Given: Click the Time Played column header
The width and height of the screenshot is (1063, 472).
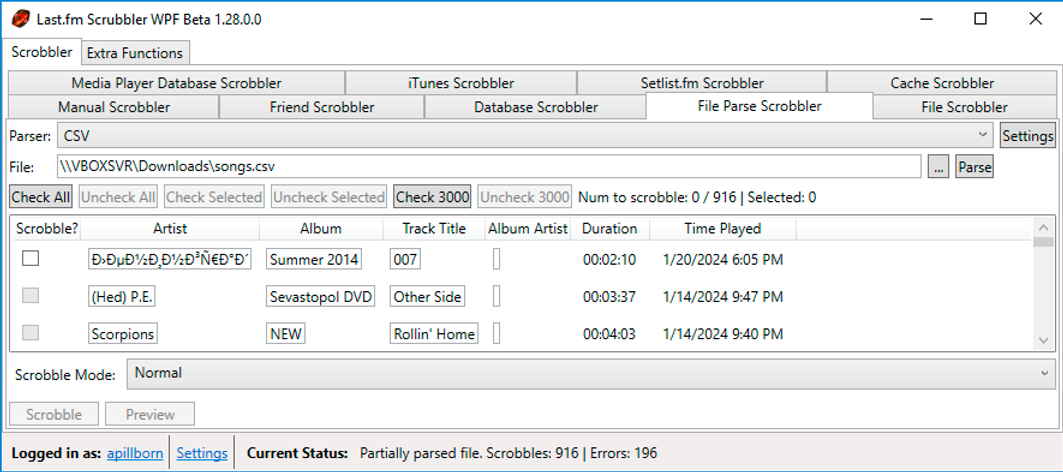Looking at the screenshot, I should coord(723,229).
